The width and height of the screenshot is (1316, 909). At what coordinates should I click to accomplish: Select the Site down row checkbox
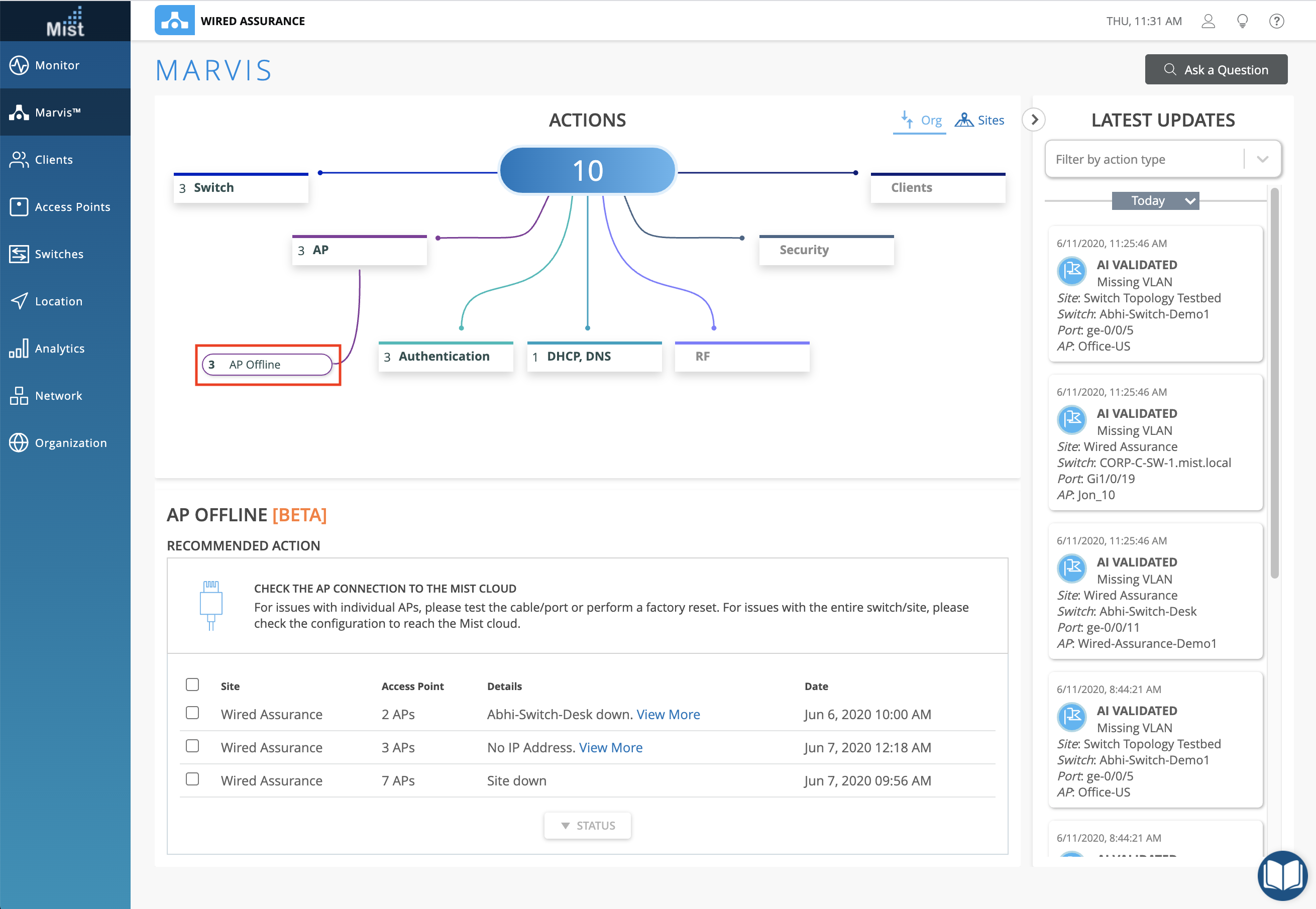[x=192, y=779]
